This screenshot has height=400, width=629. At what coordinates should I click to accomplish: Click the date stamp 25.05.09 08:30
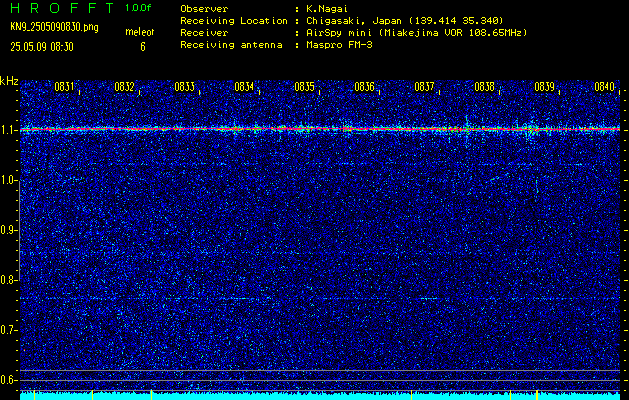click(42, 47)
